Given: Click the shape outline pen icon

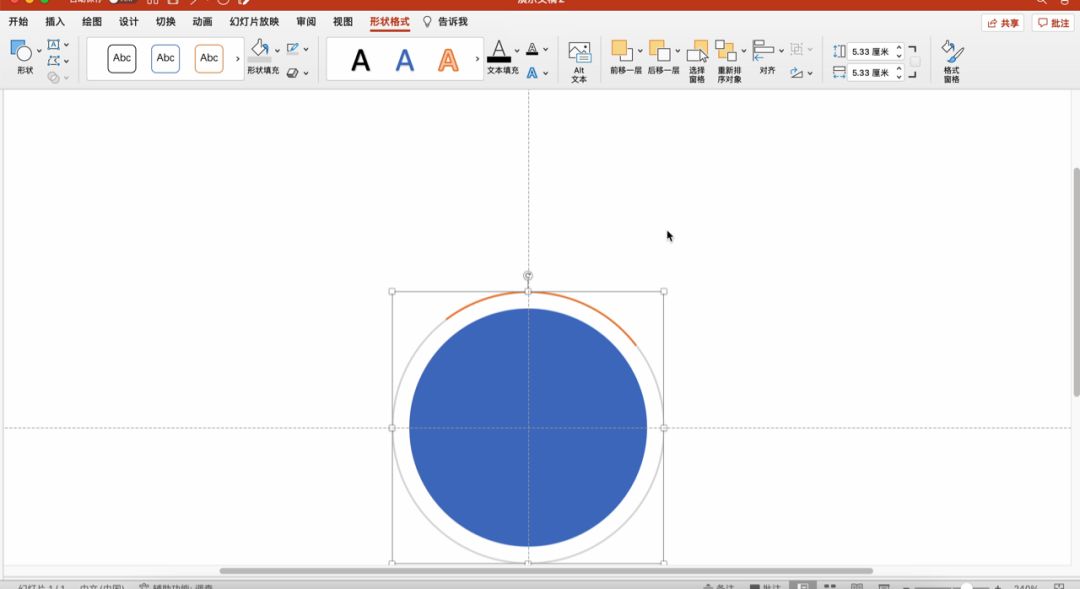Looking at the screenshot, I should [x=293, y=49].
